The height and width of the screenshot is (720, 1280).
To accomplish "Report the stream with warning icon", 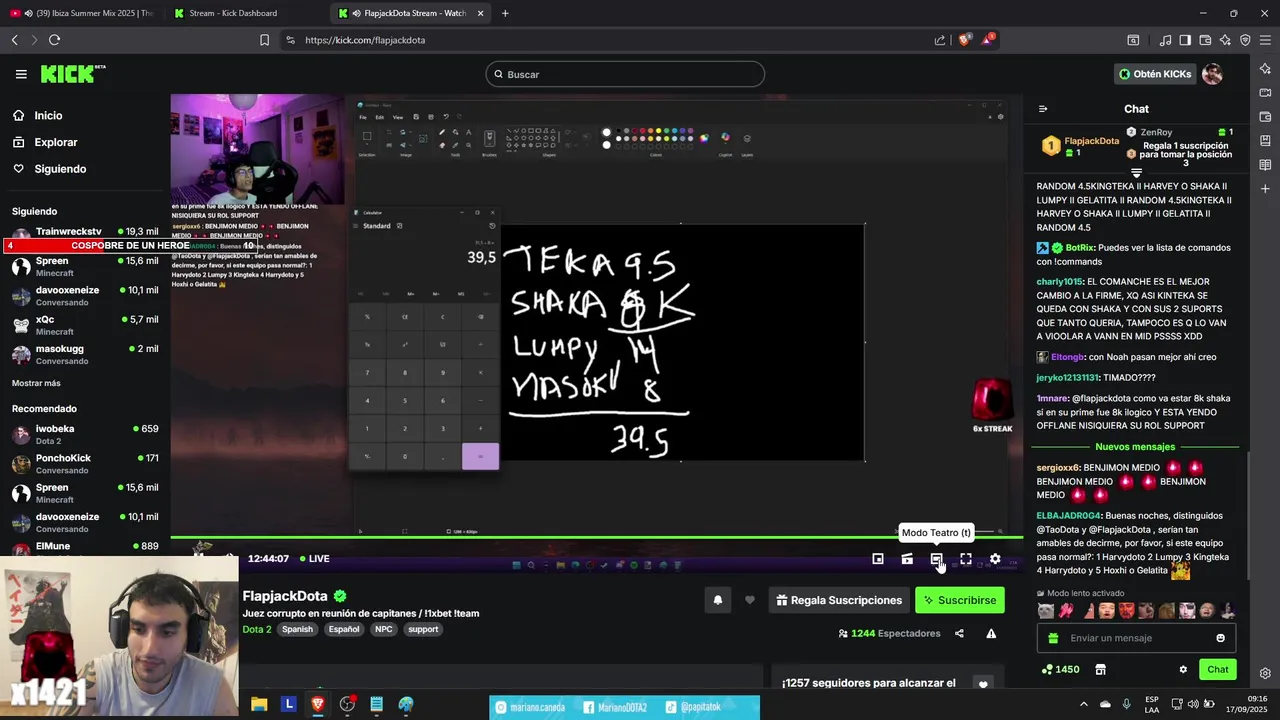I will [991, 633].
